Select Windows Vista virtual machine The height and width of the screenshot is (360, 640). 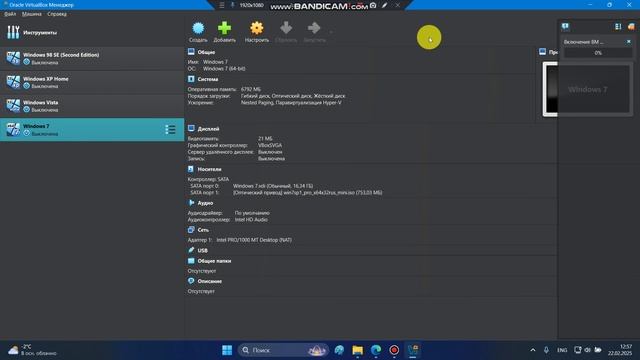tap(92, 106)
